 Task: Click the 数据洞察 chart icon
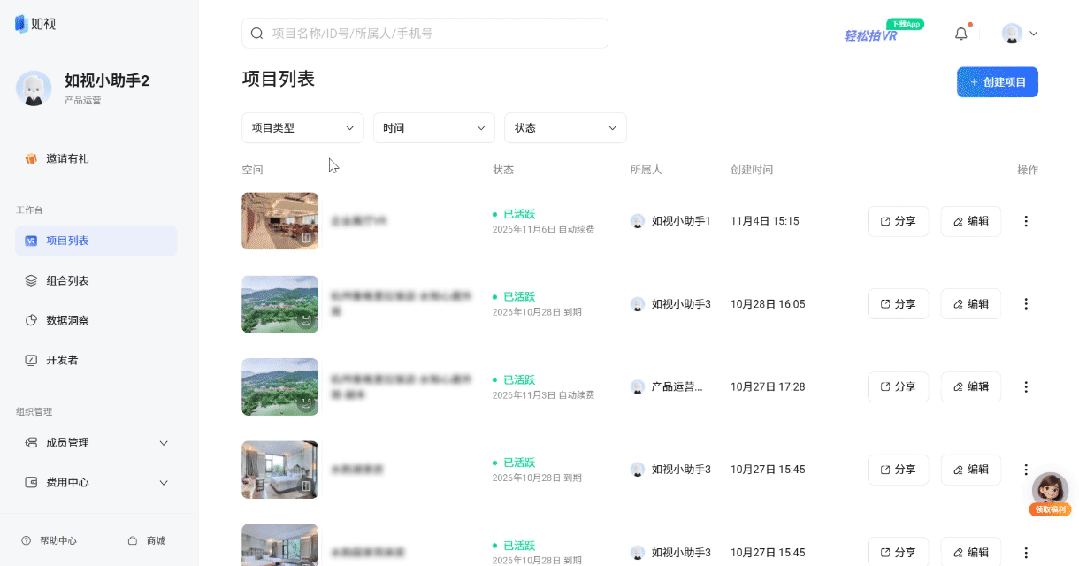(31, 320)
